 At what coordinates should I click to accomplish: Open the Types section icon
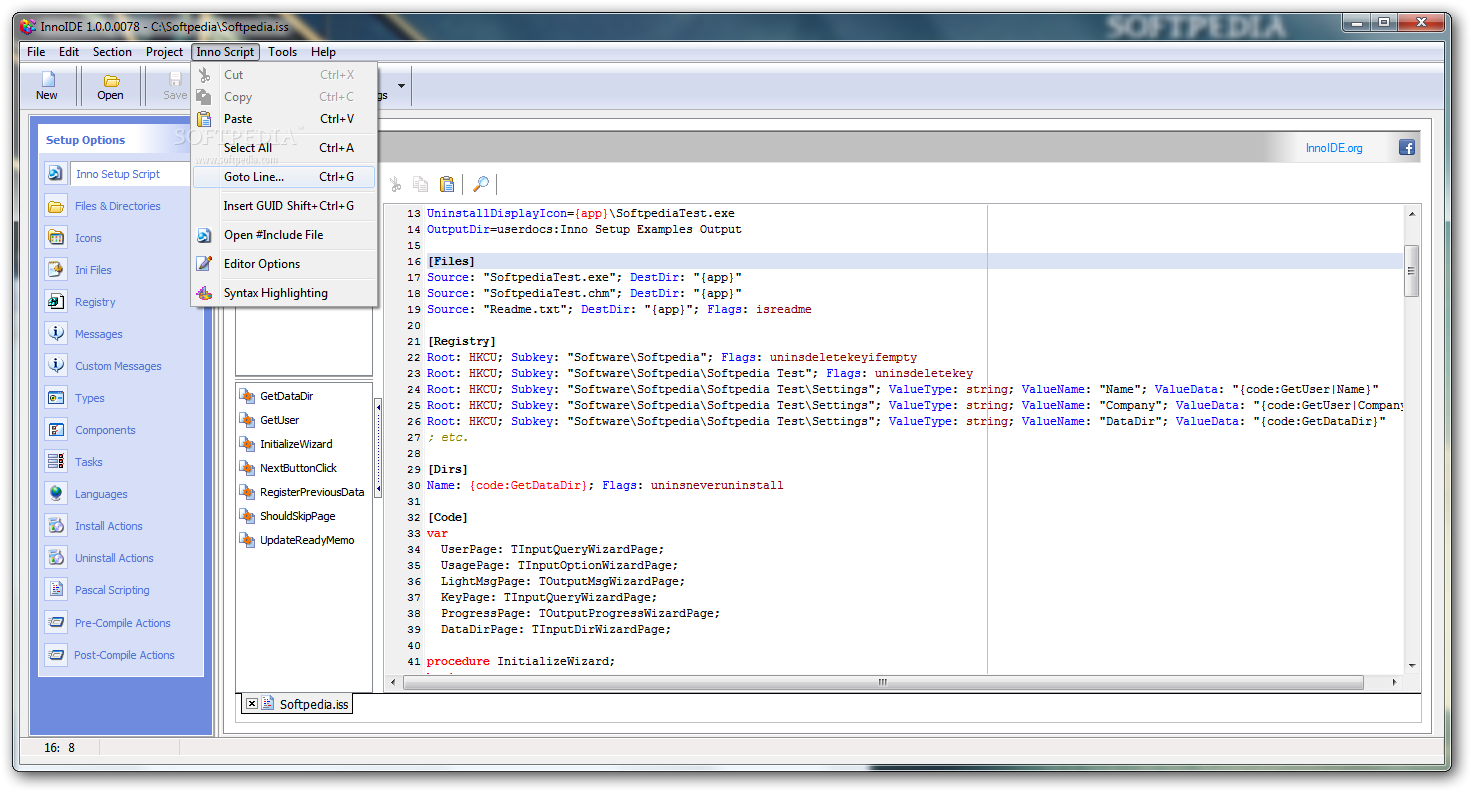click(56, 398)
